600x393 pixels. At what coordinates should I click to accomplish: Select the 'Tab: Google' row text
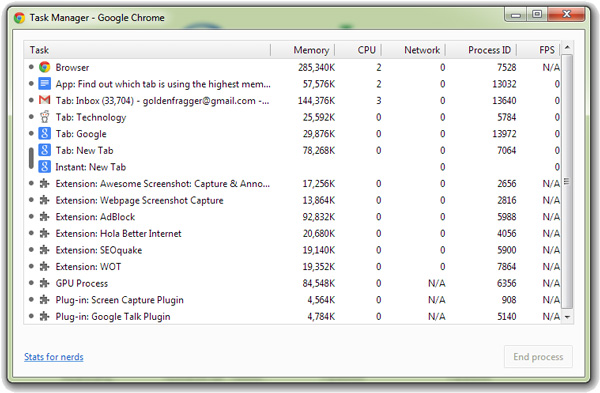pos(81,134)
